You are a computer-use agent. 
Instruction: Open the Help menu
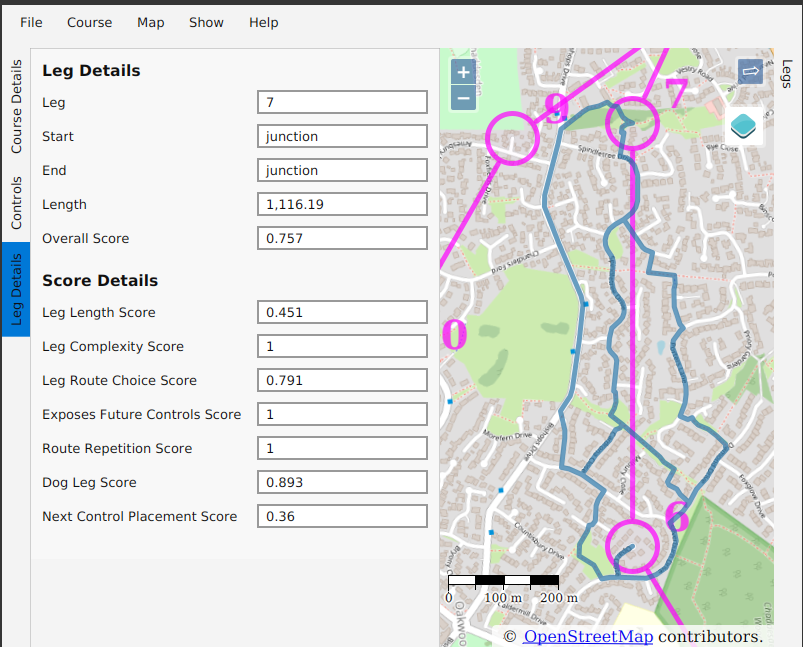pyautogui.click(x=264, y=22)
